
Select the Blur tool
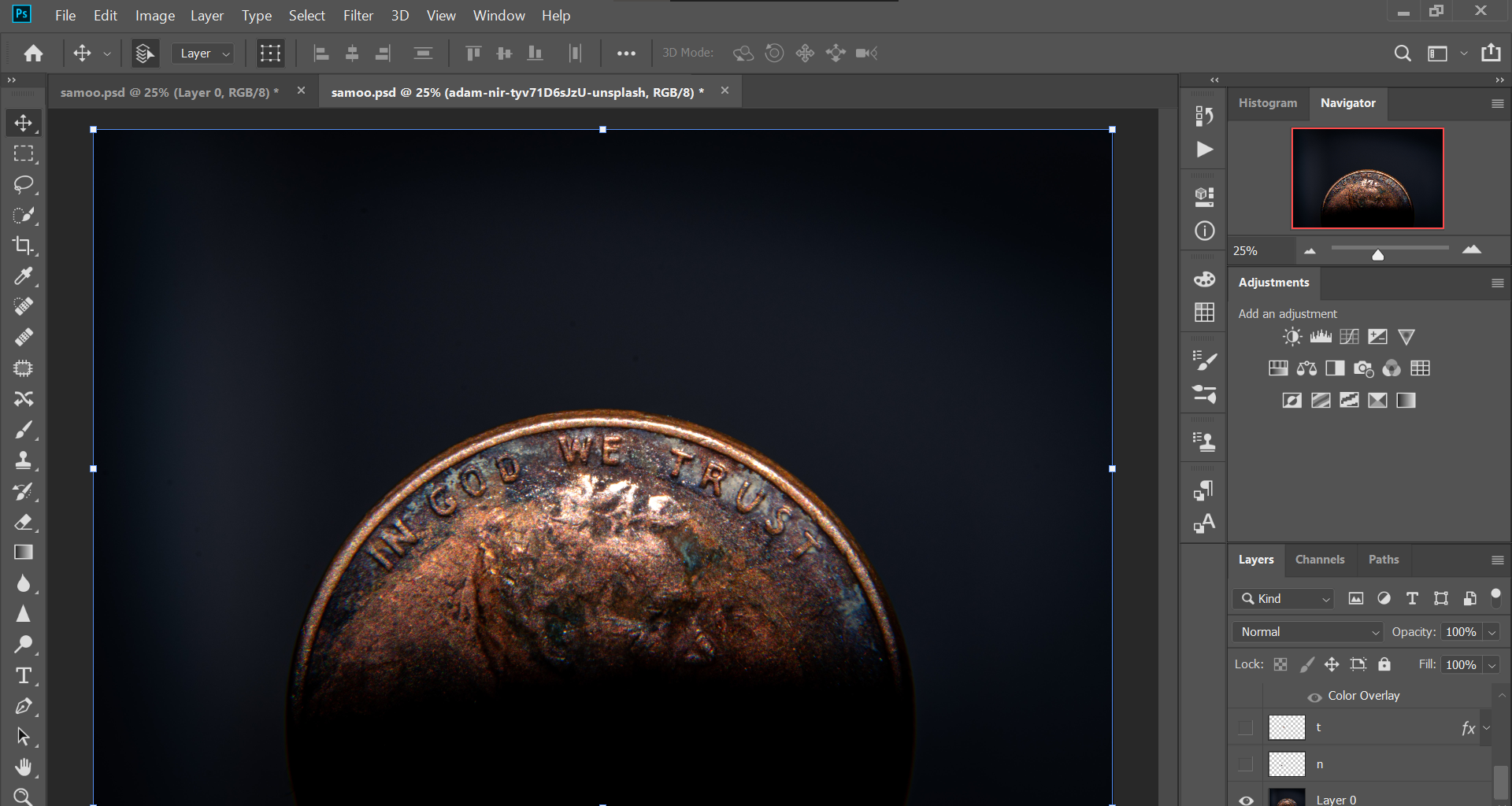click(23, 583)
